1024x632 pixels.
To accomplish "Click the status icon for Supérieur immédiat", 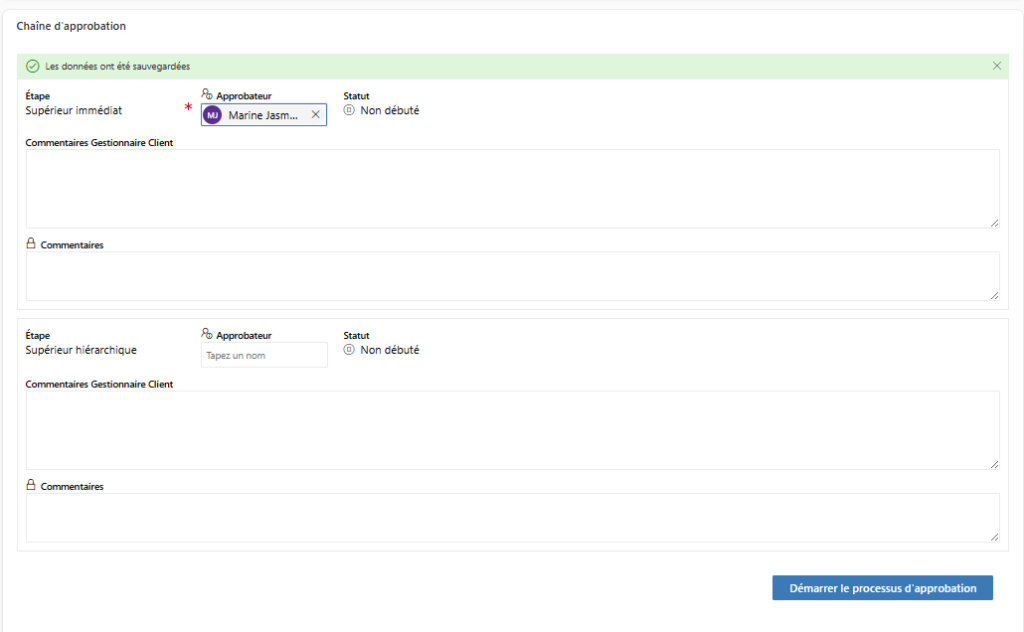I will 349,110.
